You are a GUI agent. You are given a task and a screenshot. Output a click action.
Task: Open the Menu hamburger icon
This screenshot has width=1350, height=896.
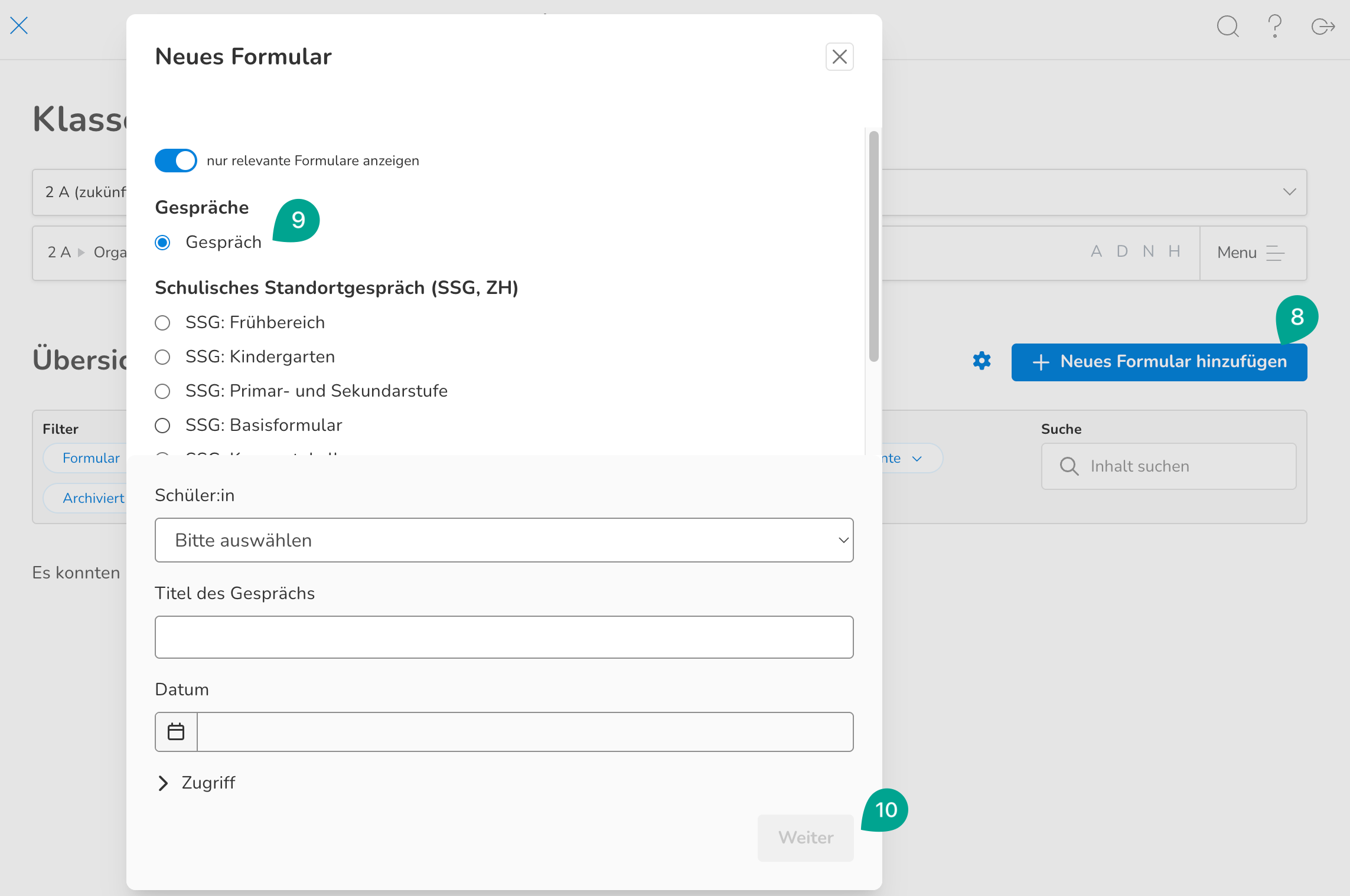click(1276, 253)
